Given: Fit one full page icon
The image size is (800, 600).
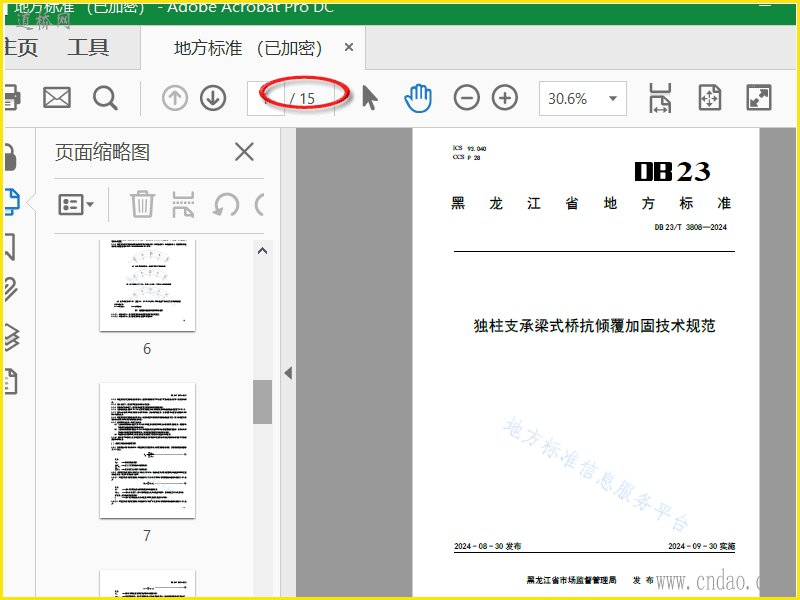Looking at the screenshot, I should (x=710, y=97).
